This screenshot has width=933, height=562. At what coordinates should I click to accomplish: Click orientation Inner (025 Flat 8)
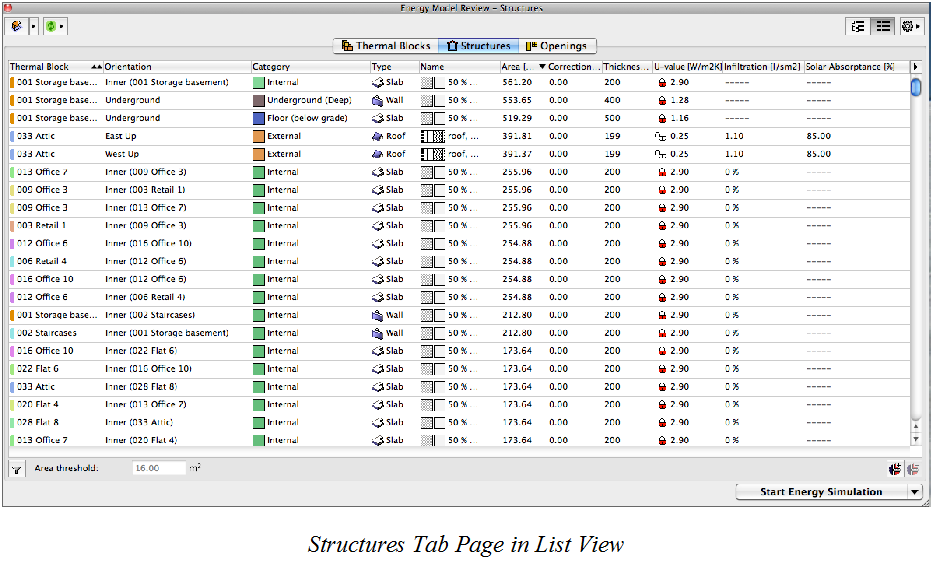(x=141, y=386)
